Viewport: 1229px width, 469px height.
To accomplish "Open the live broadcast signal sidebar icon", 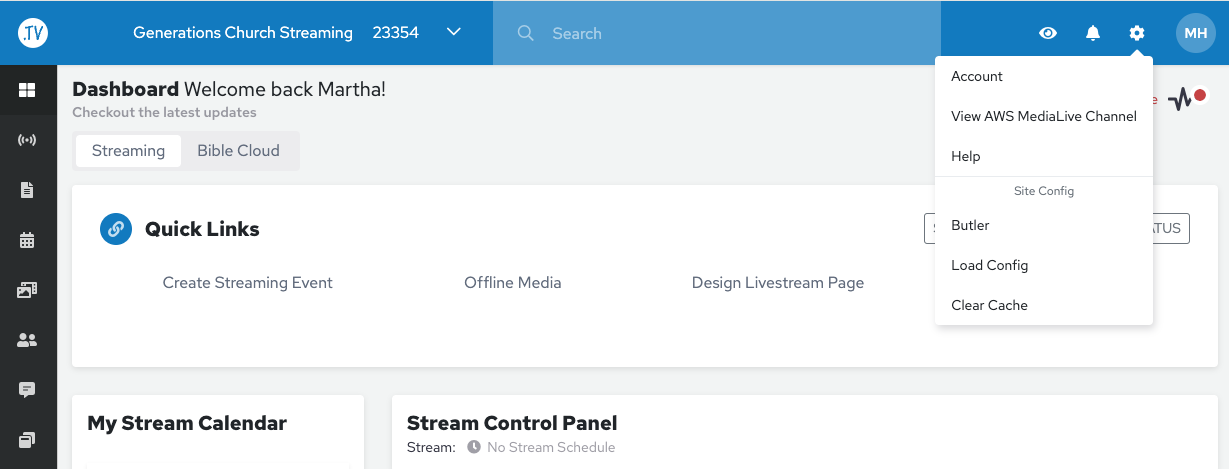I will [x=27, y=140].
